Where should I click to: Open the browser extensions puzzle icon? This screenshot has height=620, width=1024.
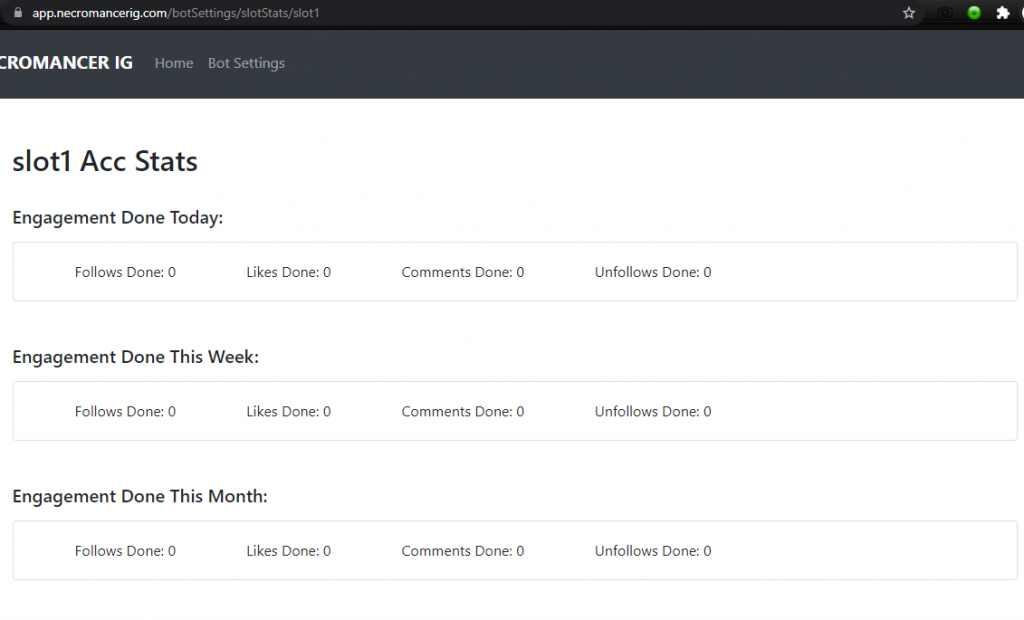tap(1002, 13)
